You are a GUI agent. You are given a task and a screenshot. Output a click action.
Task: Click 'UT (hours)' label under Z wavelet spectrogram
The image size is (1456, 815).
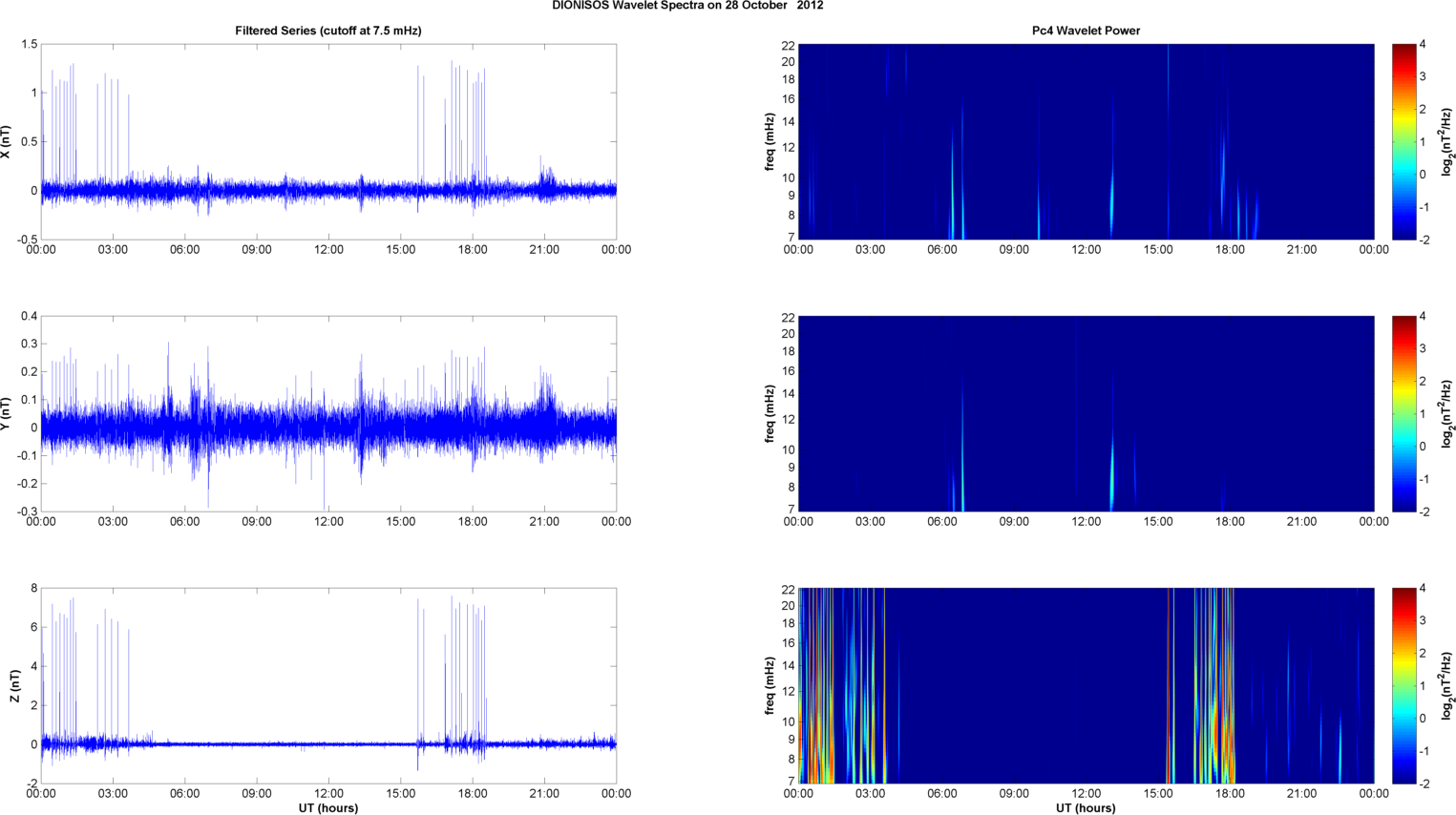click(x=1086, y=808)
